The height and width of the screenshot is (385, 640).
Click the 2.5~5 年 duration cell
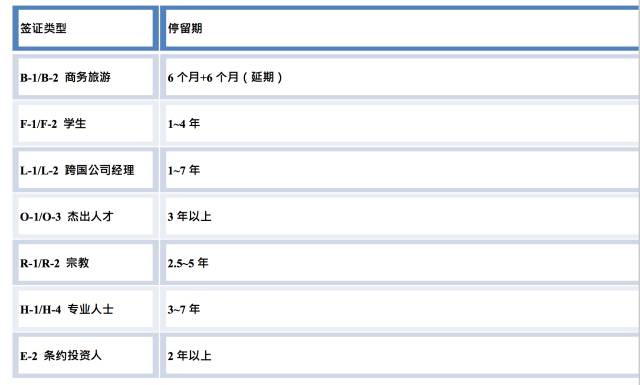[x=400, y=263]
